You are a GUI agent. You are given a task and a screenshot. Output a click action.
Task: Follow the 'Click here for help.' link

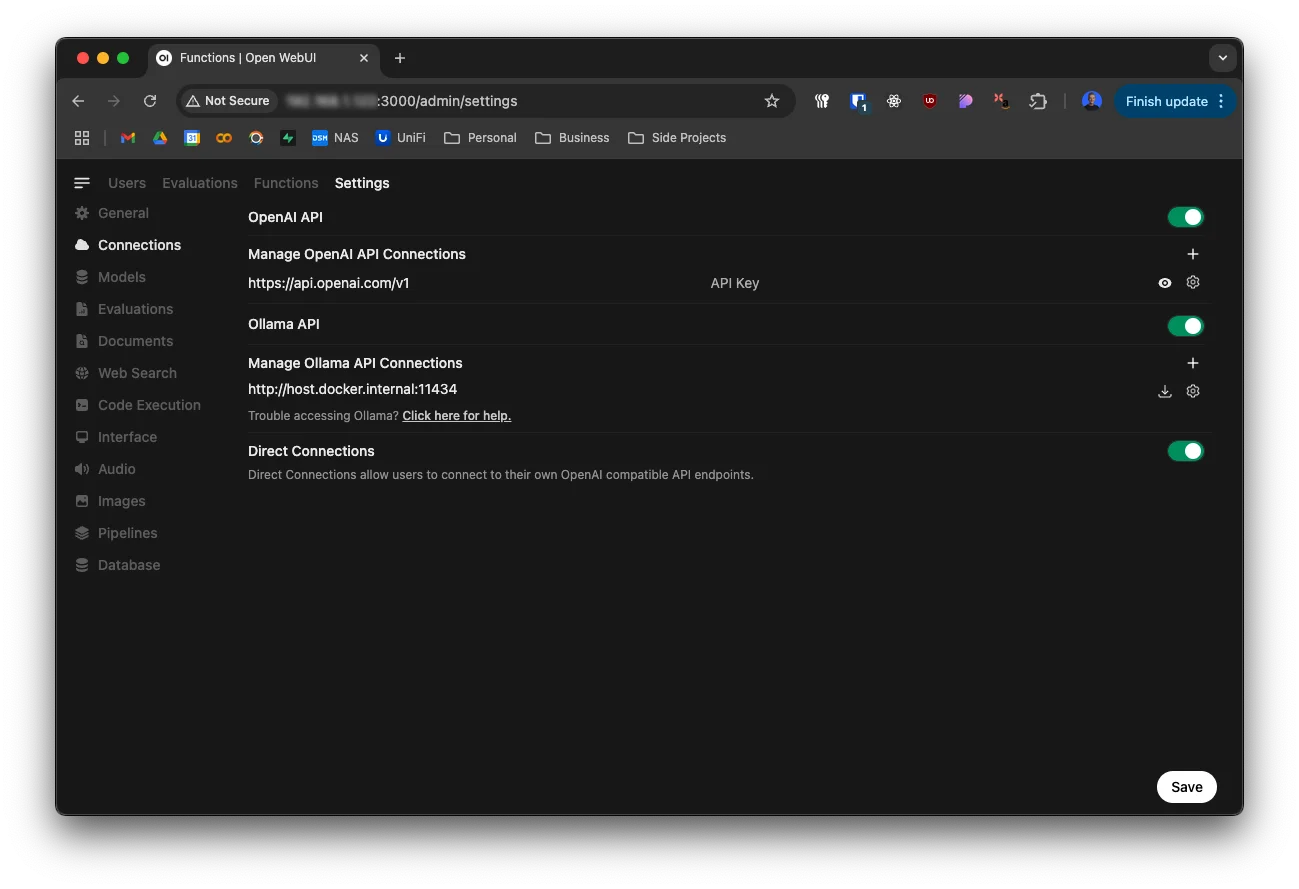tap(457, 416)
